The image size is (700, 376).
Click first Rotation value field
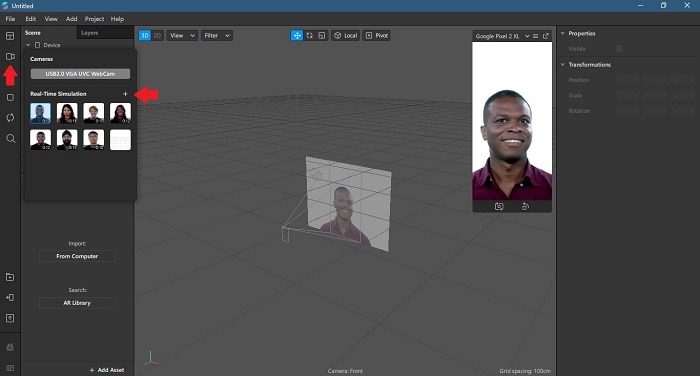click(x=629, y=111)
